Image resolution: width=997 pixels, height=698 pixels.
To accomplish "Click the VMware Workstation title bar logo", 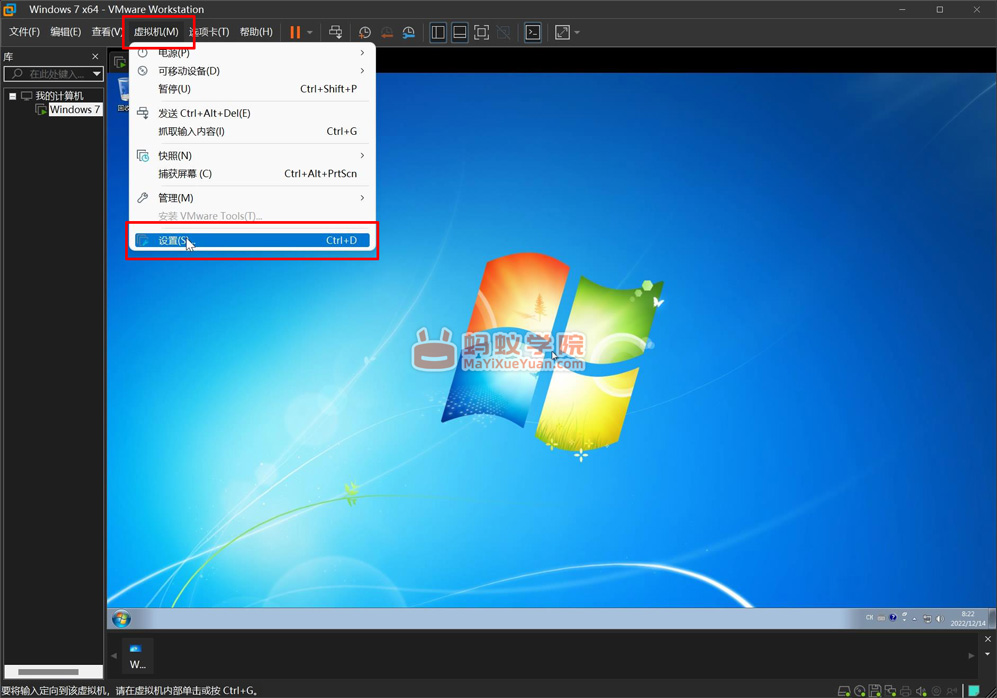I will 10,10.
